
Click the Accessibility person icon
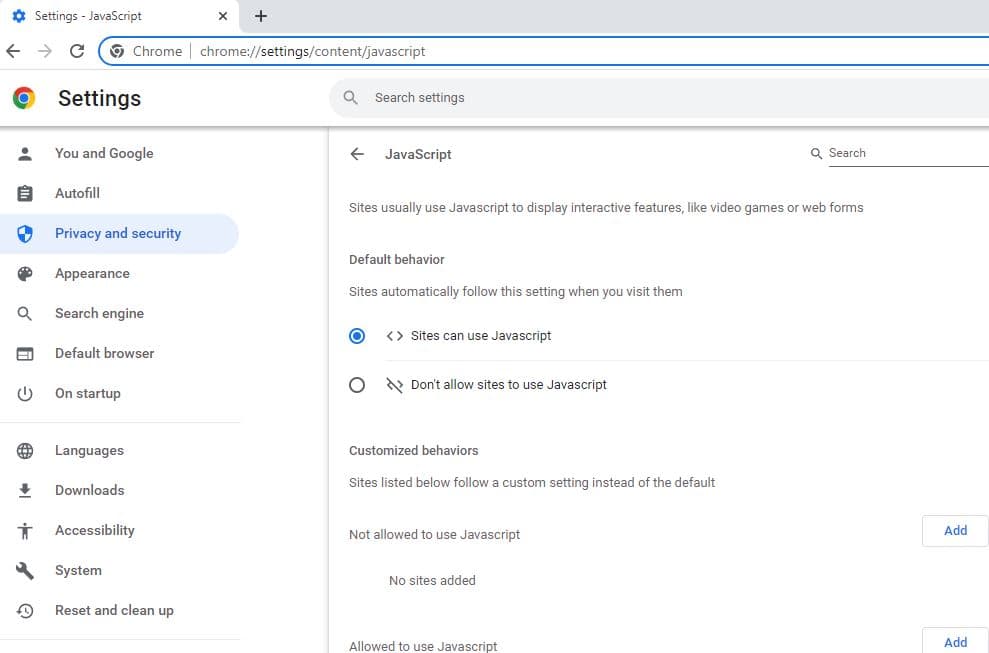click(26, 530)
